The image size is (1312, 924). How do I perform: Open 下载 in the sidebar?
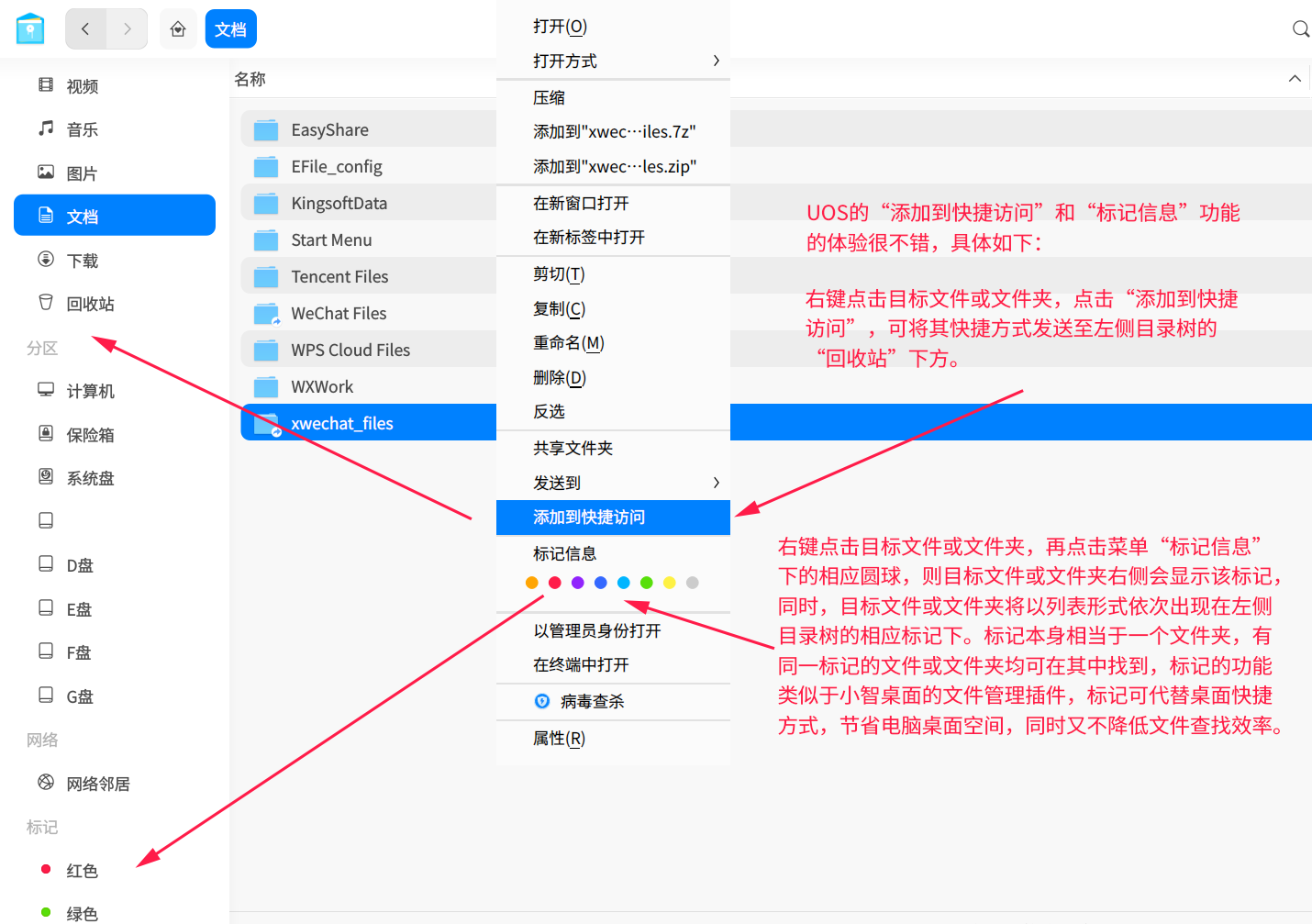coord(115,261)
